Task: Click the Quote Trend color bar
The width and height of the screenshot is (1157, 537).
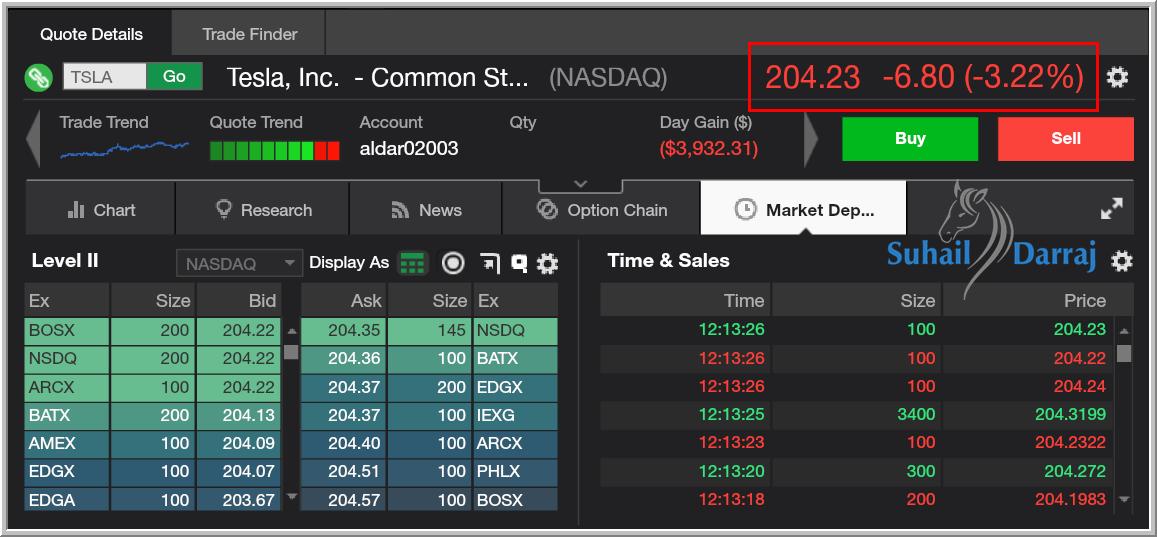Action: pos(274,150)
